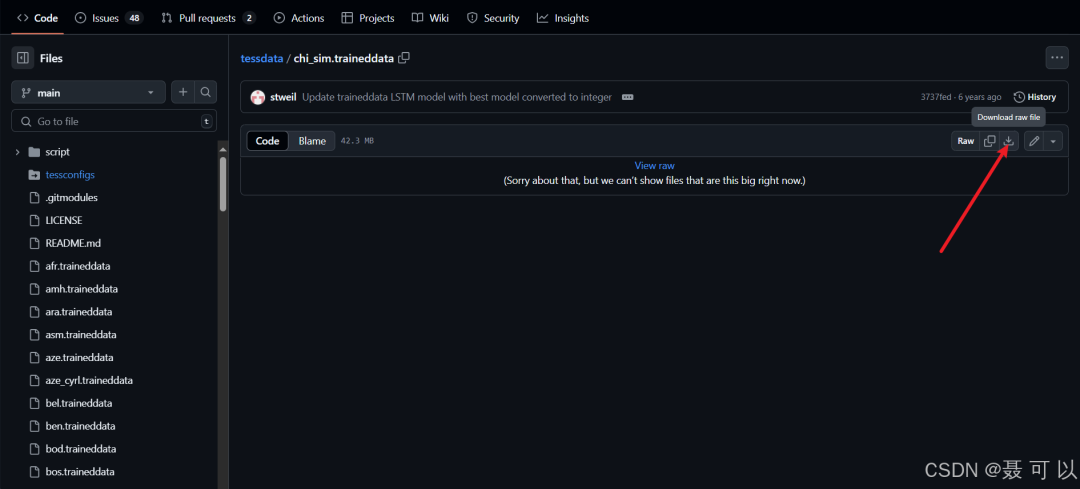This screenshot has height=489, width=1080.
Task: Select amh.traineddata file
Action: (81, 289)
